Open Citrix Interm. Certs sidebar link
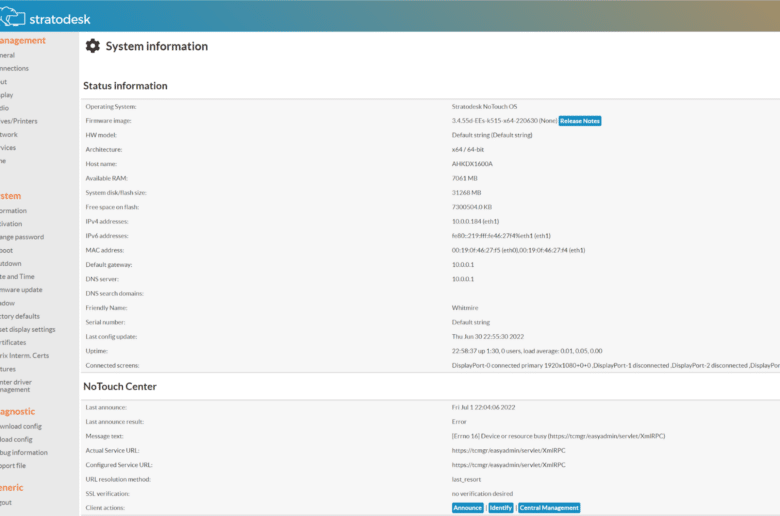Screen dimensions: 780x516 click(25, 355)
